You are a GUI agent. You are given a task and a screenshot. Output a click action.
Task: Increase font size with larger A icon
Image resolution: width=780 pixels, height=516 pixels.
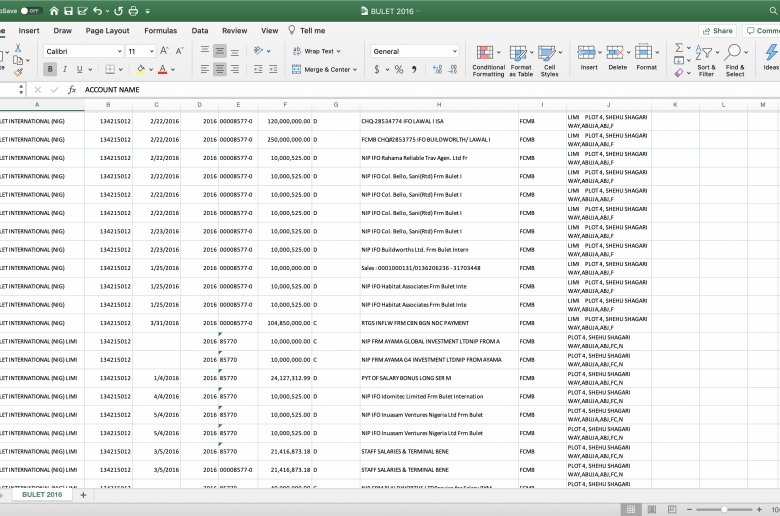pos(164,51)
